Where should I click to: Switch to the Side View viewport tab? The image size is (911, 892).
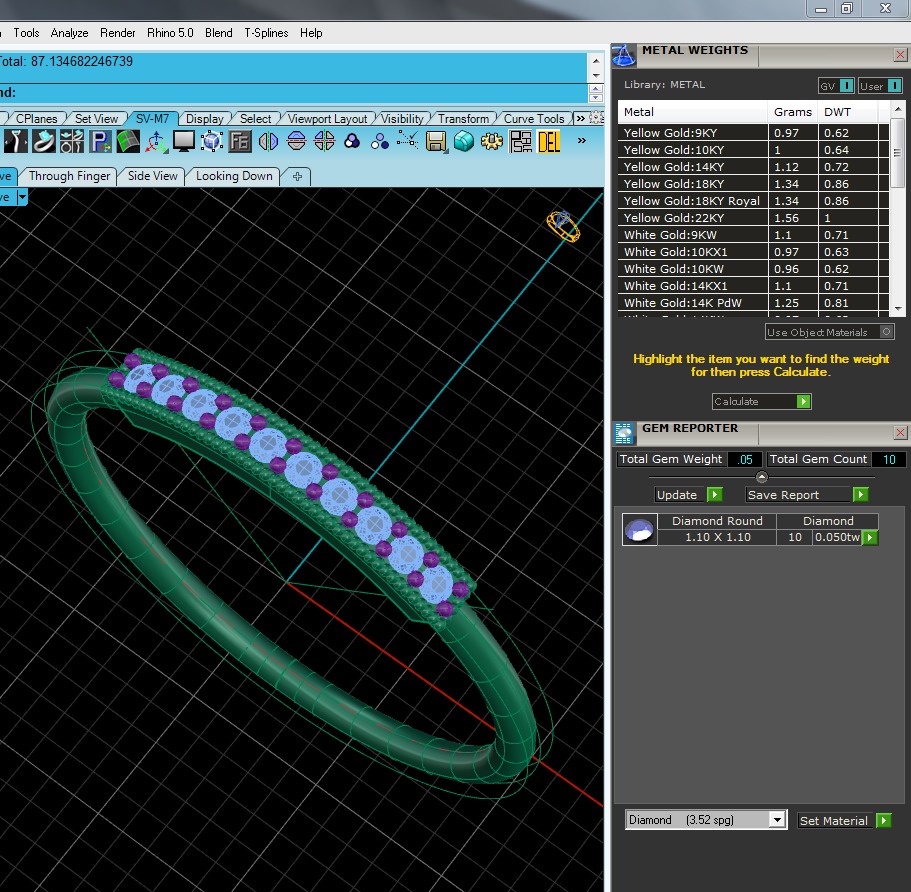tap(152, 175)
